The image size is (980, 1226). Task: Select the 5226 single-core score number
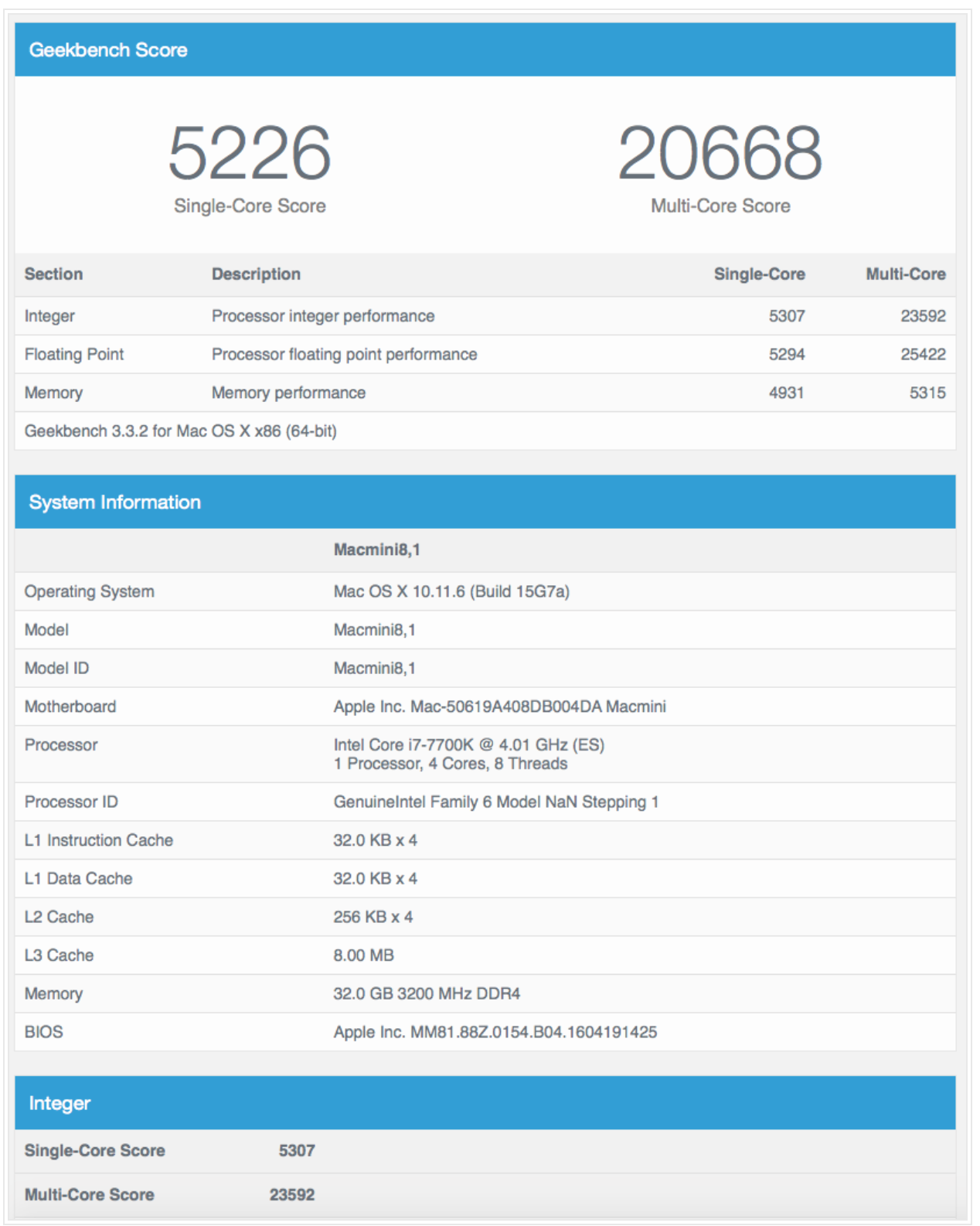(x=250, y=153)
